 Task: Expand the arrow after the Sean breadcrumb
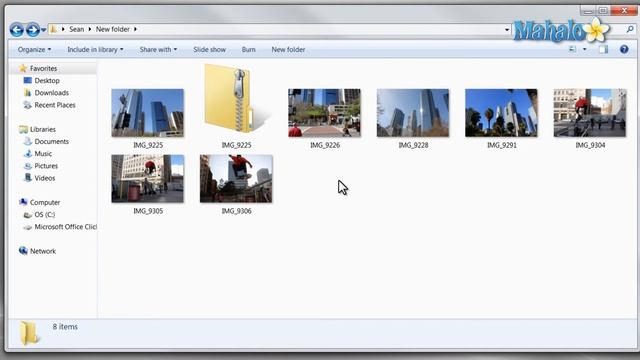pos(90,29)
